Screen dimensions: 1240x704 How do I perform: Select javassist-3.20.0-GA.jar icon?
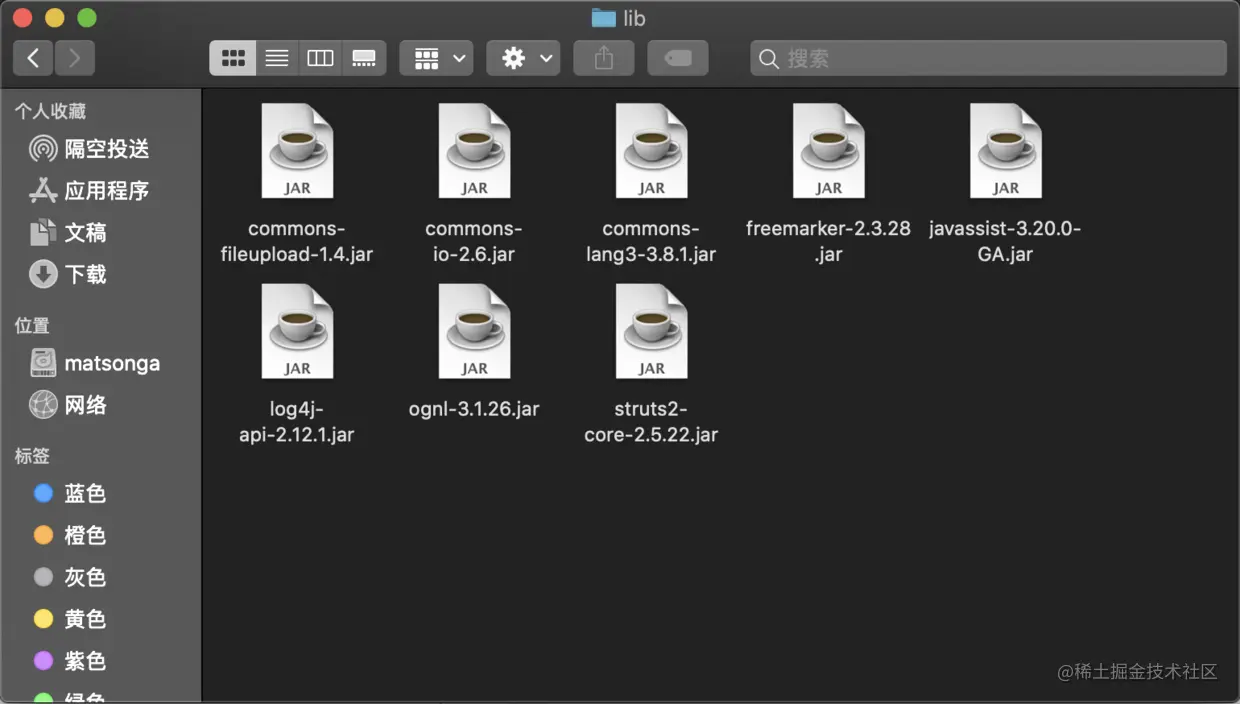pyautogui.click(x=1005, y=151)
